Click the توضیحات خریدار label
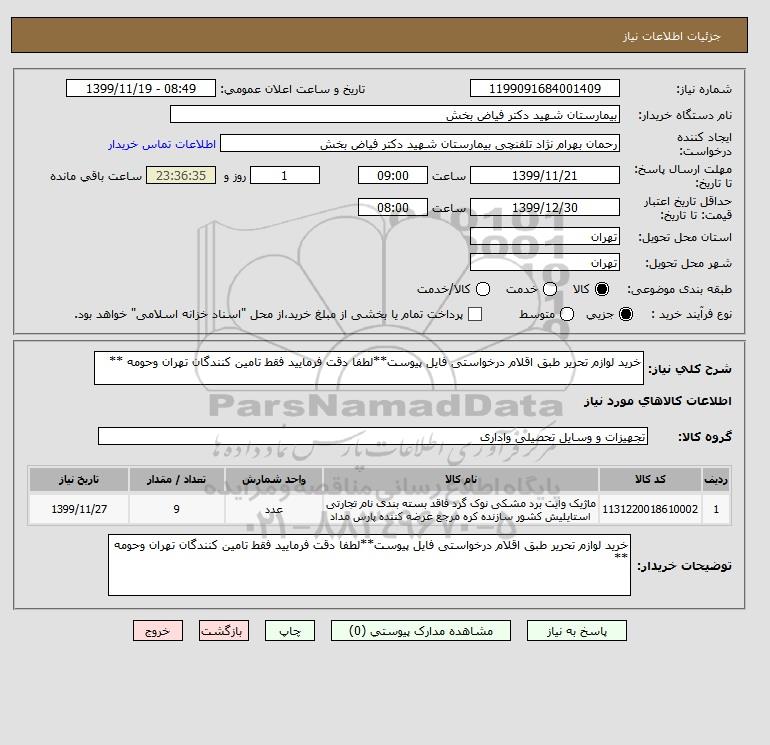770x745 pixels. [x=684, y=566]
